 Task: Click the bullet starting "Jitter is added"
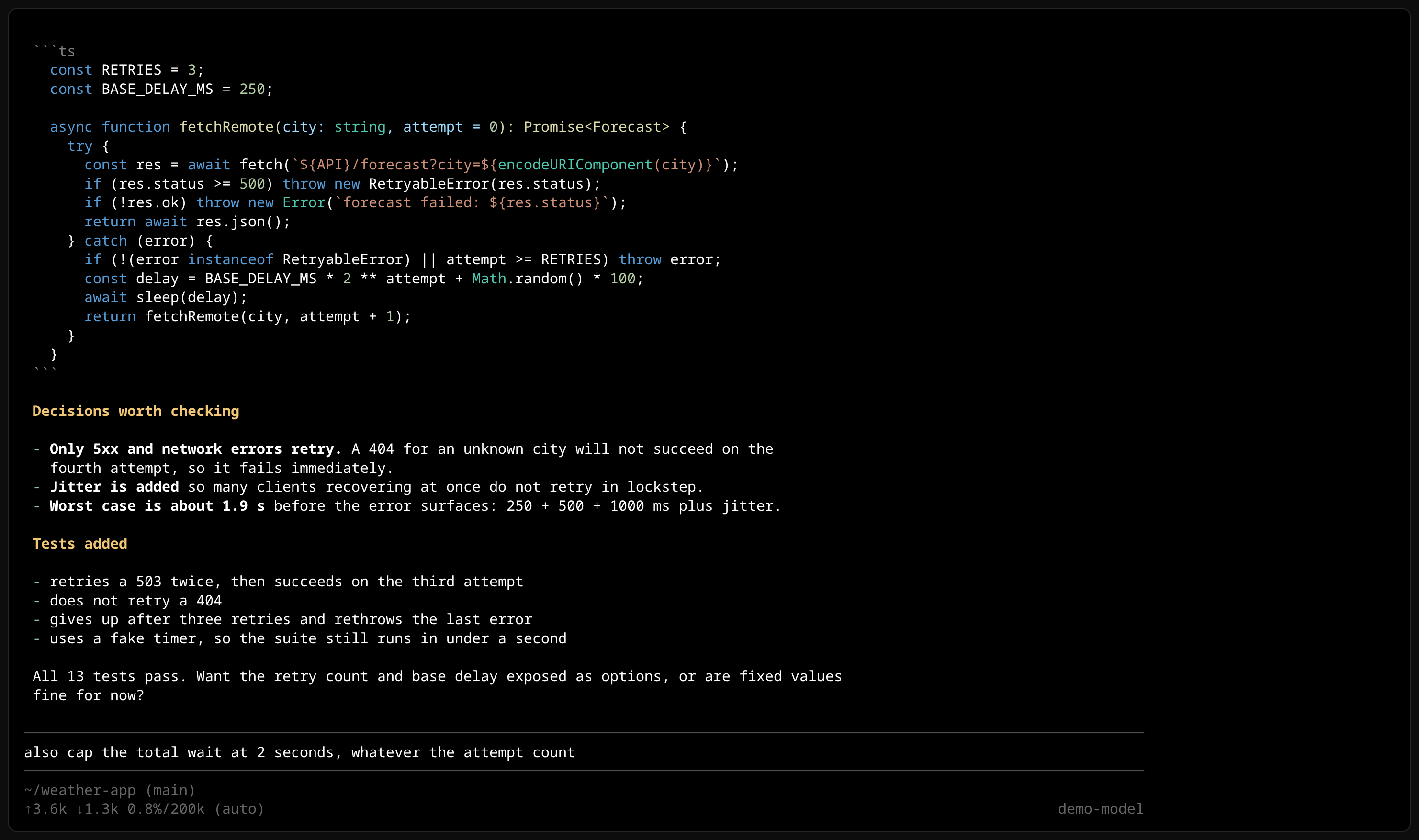[368, 487]
